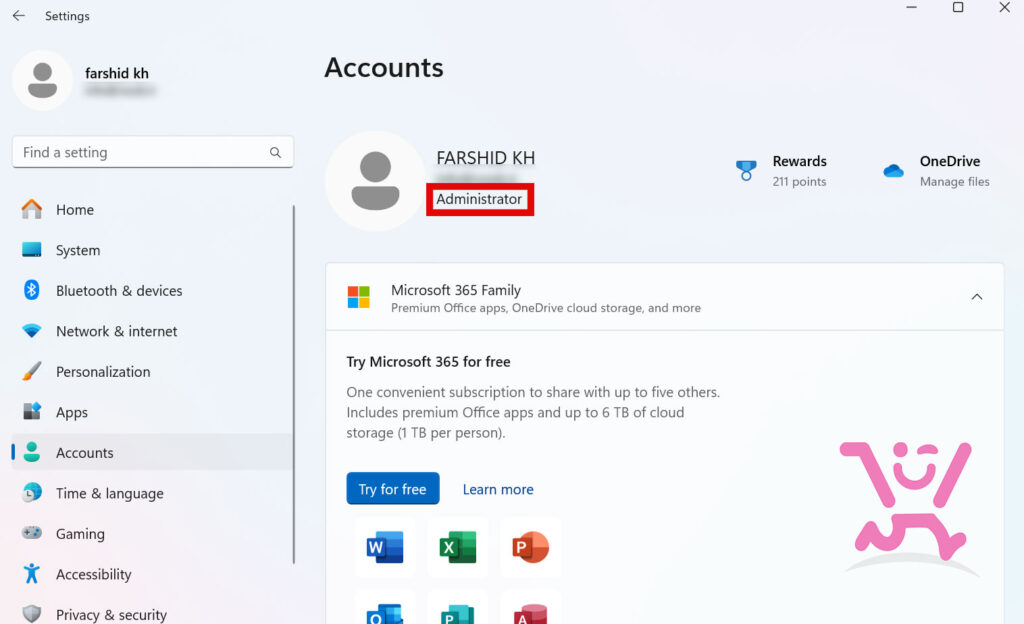Click the search magnifier icon
This screenshot has height=624, width=1024.
276,152
